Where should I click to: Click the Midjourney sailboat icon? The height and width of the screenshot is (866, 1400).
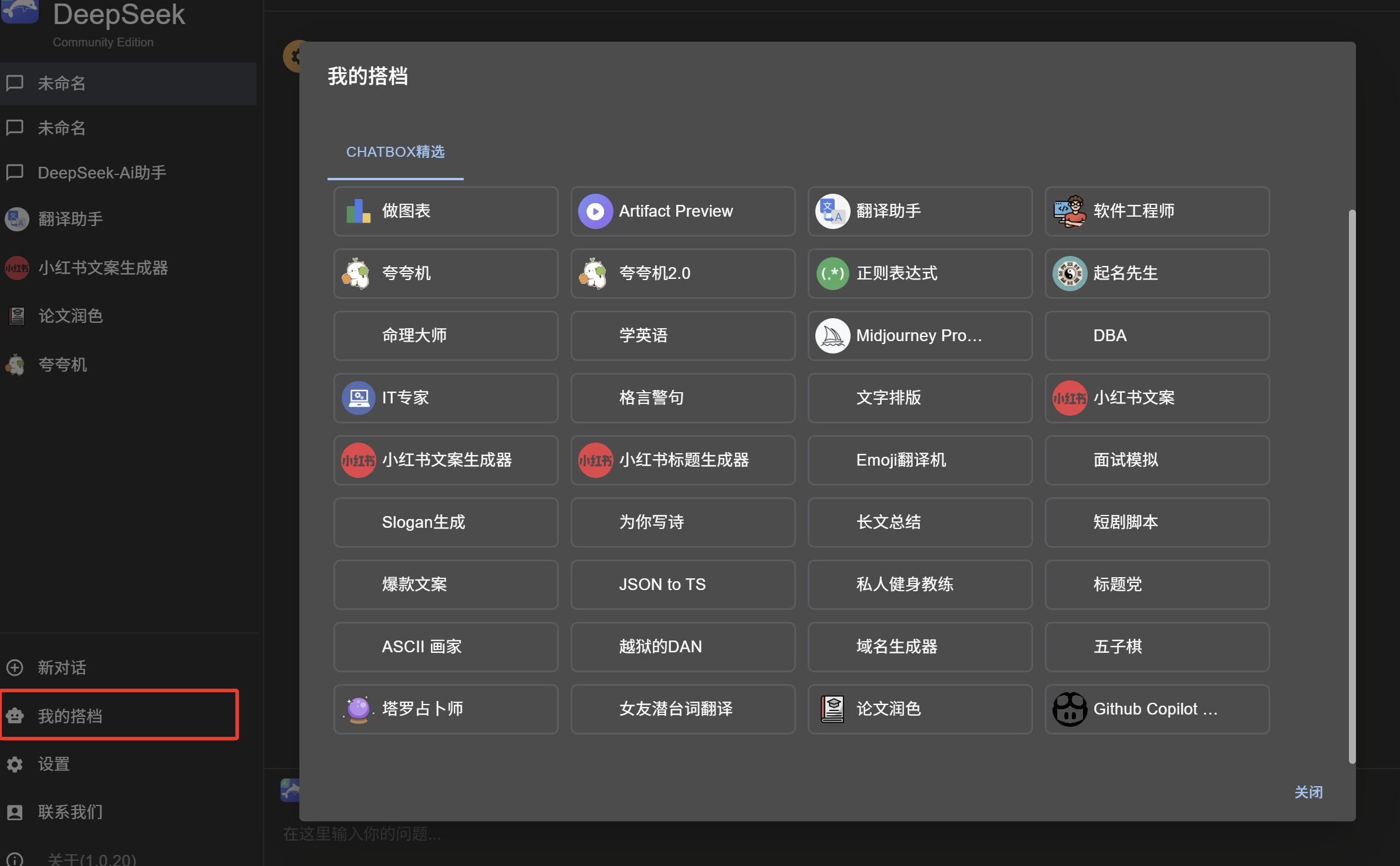tap(832, 336)
